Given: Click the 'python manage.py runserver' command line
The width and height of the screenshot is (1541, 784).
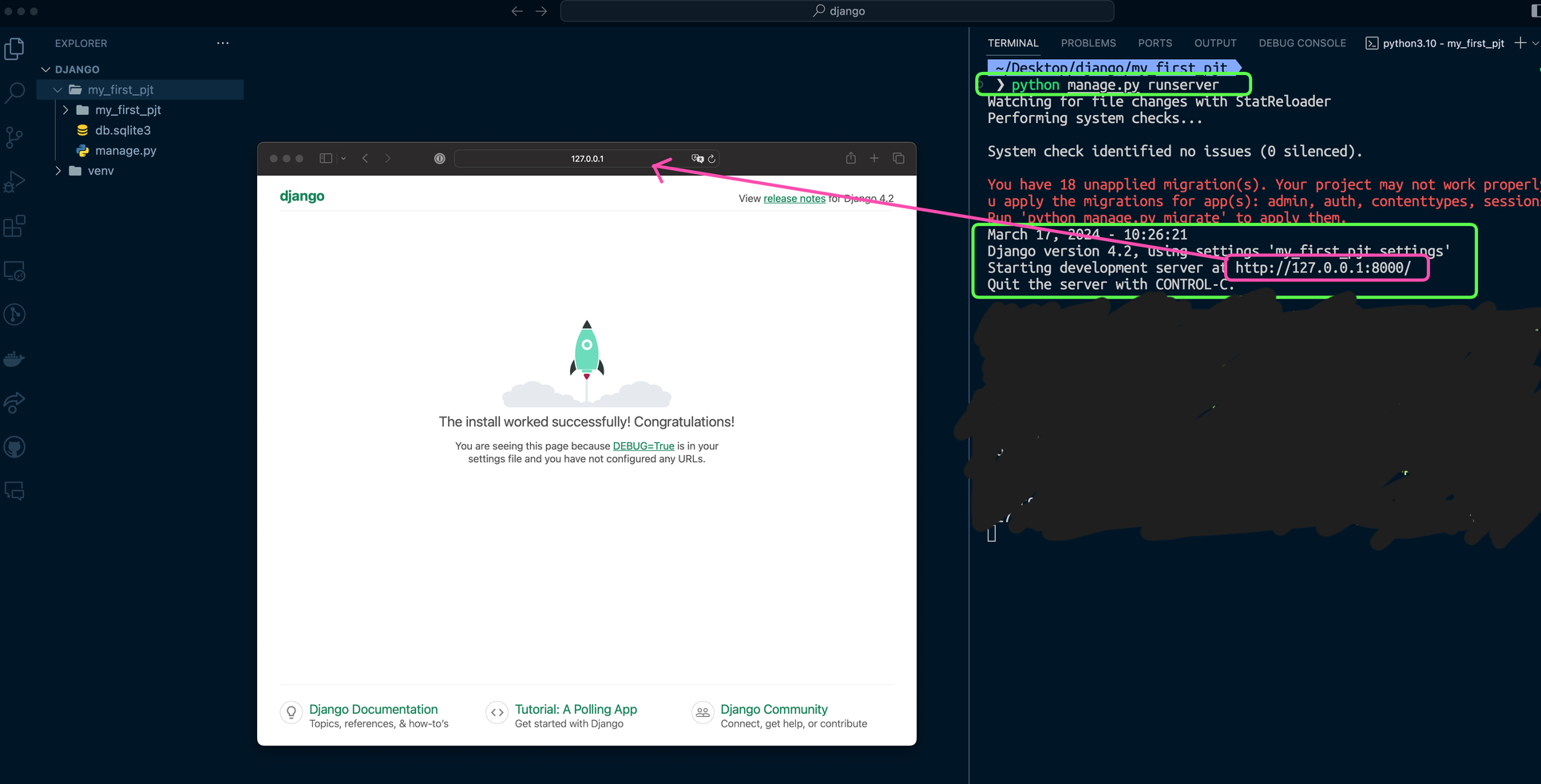Looking at the screenshot, I should click(1115, 85).
